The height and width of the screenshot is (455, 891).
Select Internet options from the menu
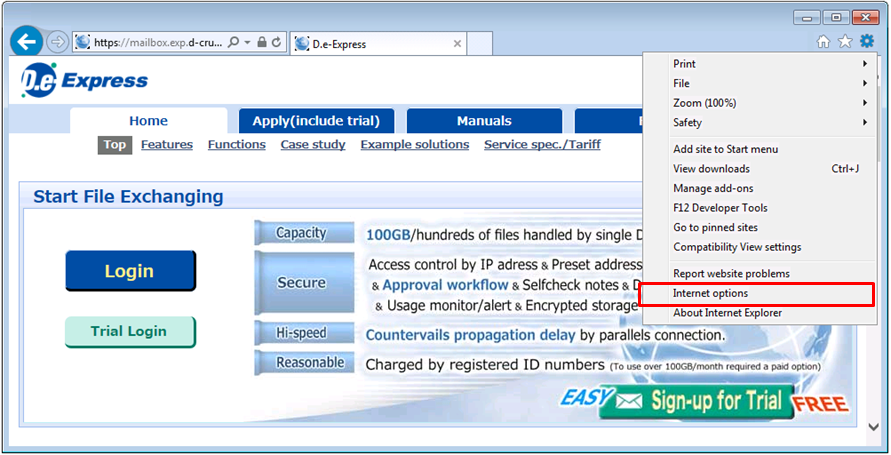tap(710, 294)
